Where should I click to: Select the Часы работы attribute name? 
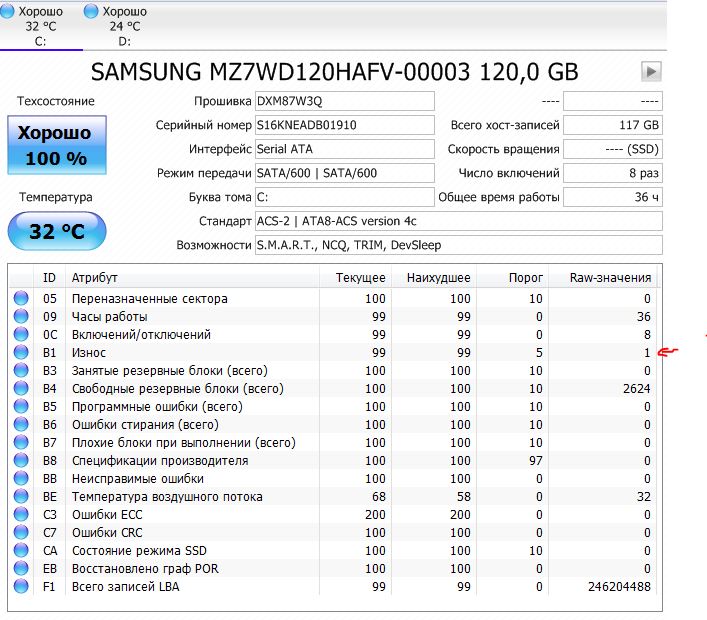pos(110,317)
